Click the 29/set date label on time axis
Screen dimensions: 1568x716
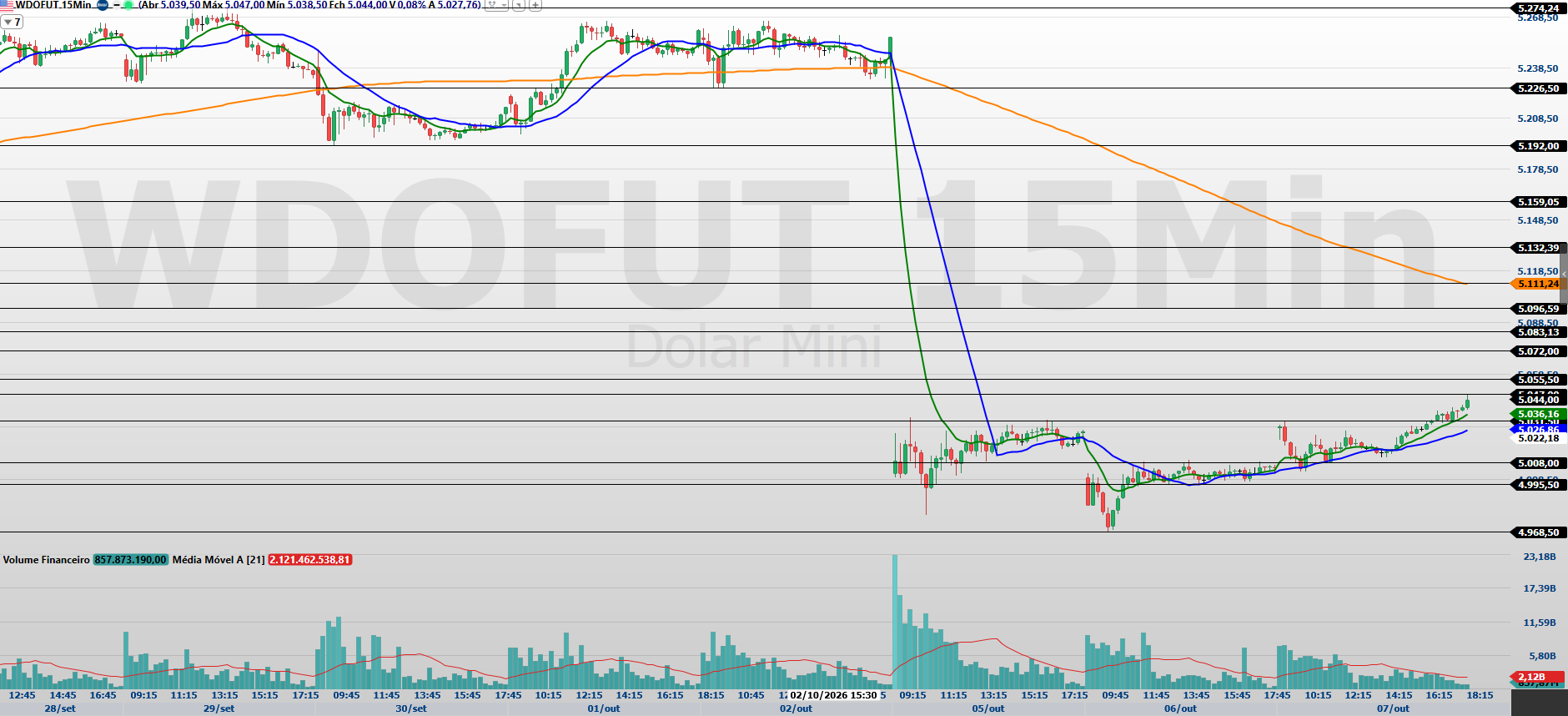coord(221,708)
